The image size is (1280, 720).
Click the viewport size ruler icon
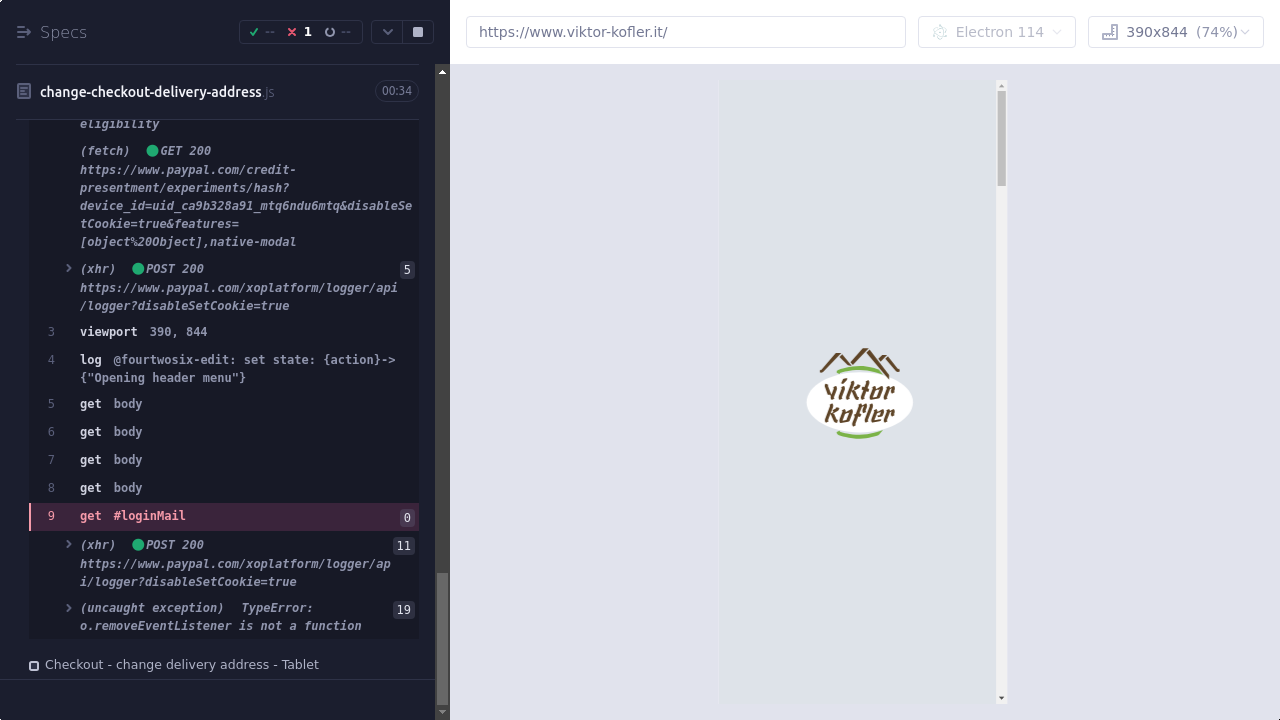(1109, 32)
